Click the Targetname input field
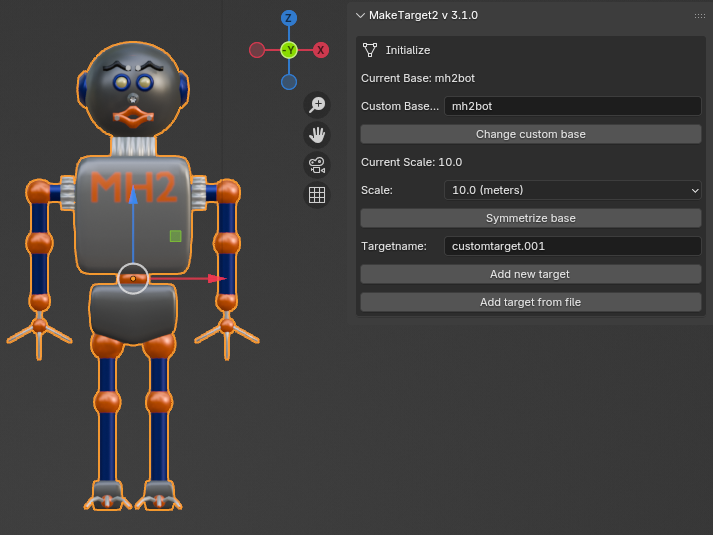Screen dimensions: 713x535 (x=572, y=246)
